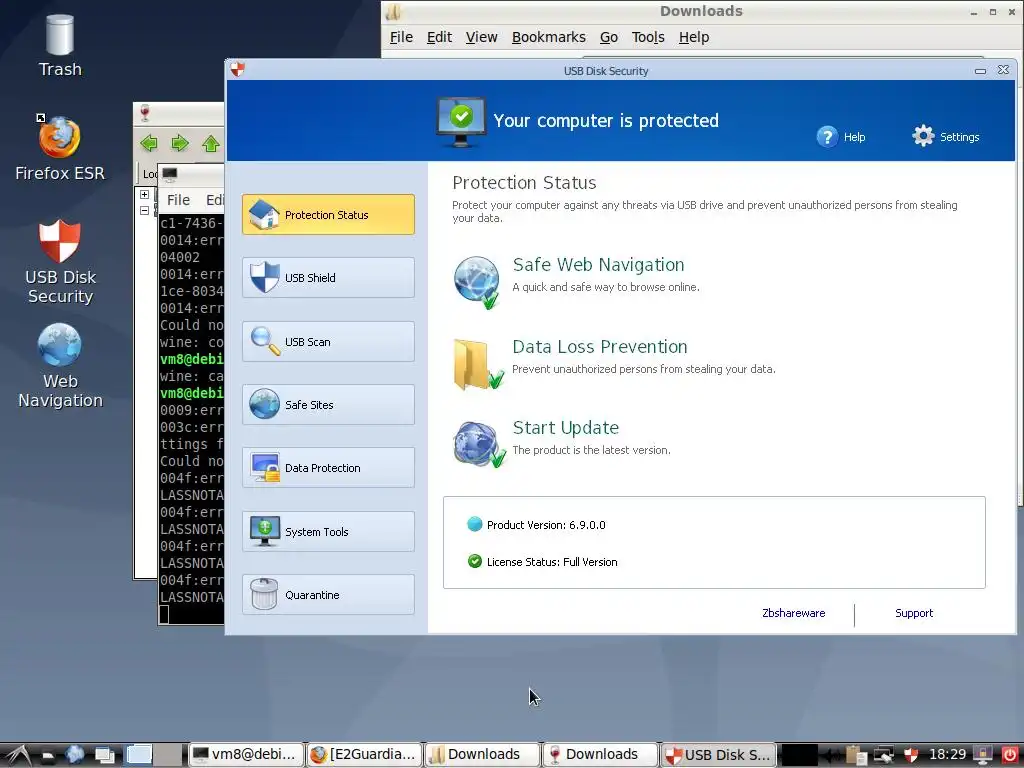This screenshot has width=1024, height=768.
Task: Open the Support link
Action: (914, 613)
